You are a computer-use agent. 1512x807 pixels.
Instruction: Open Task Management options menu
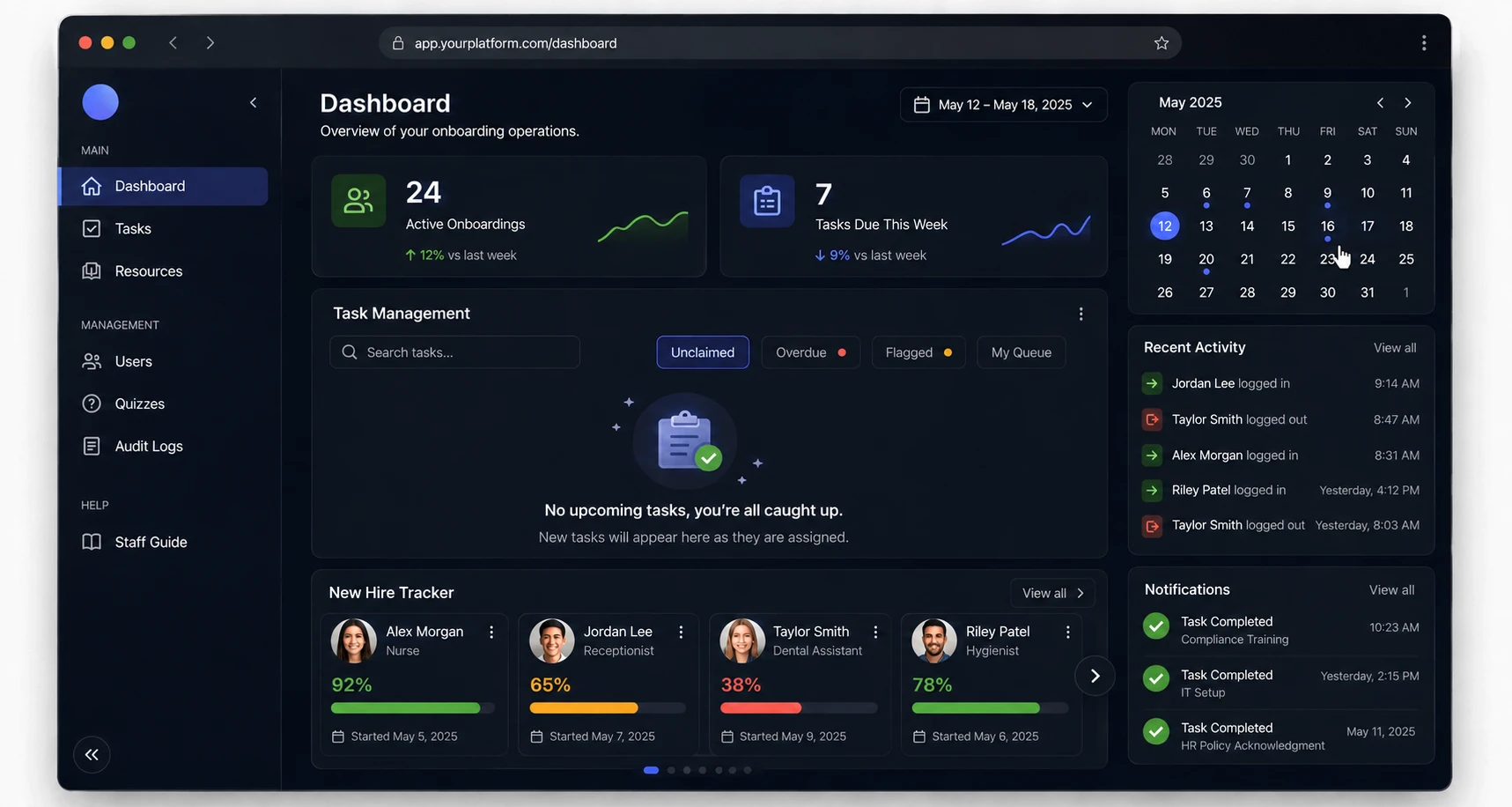pos(1081,314)
